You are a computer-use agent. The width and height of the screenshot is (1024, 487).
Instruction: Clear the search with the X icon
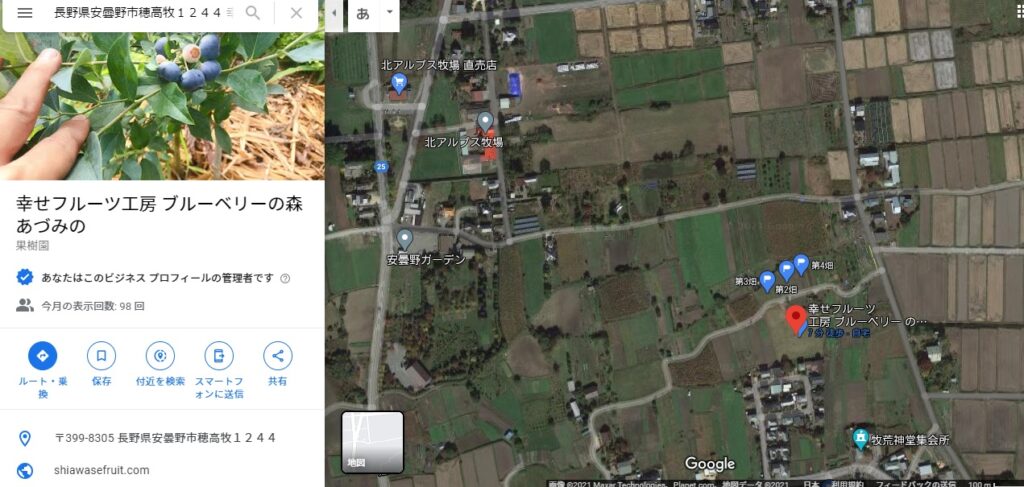296,13
